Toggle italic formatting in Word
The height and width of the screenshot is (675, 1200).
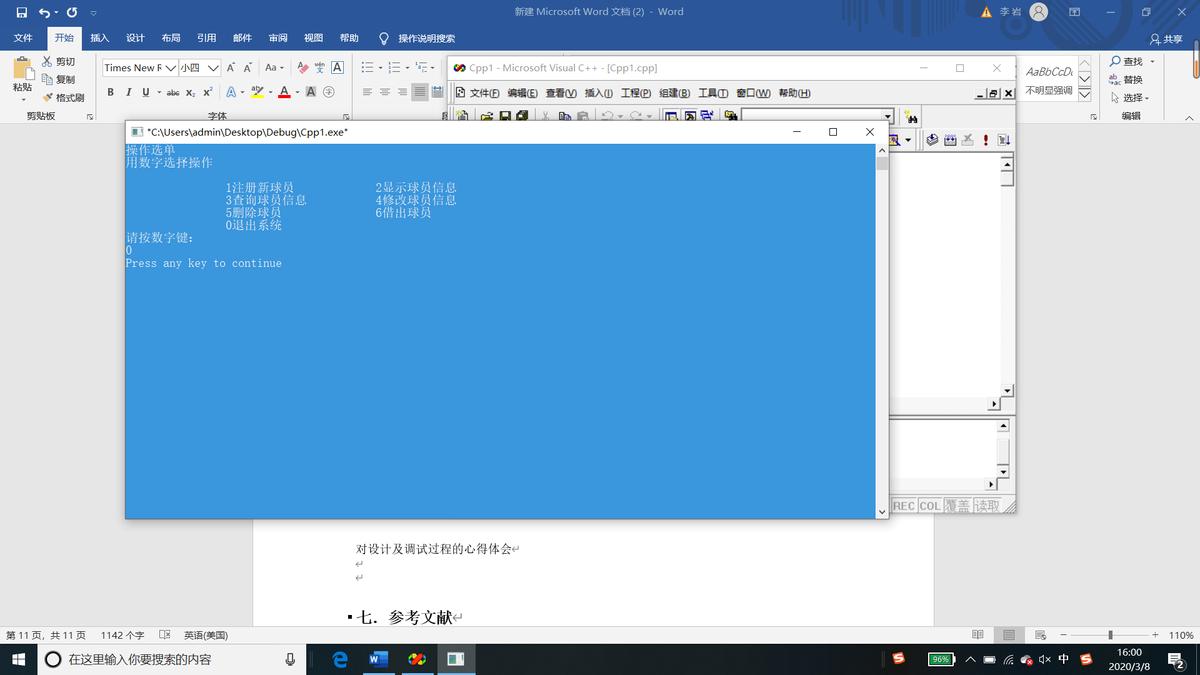pyautogui.click(x=128, y=92)
